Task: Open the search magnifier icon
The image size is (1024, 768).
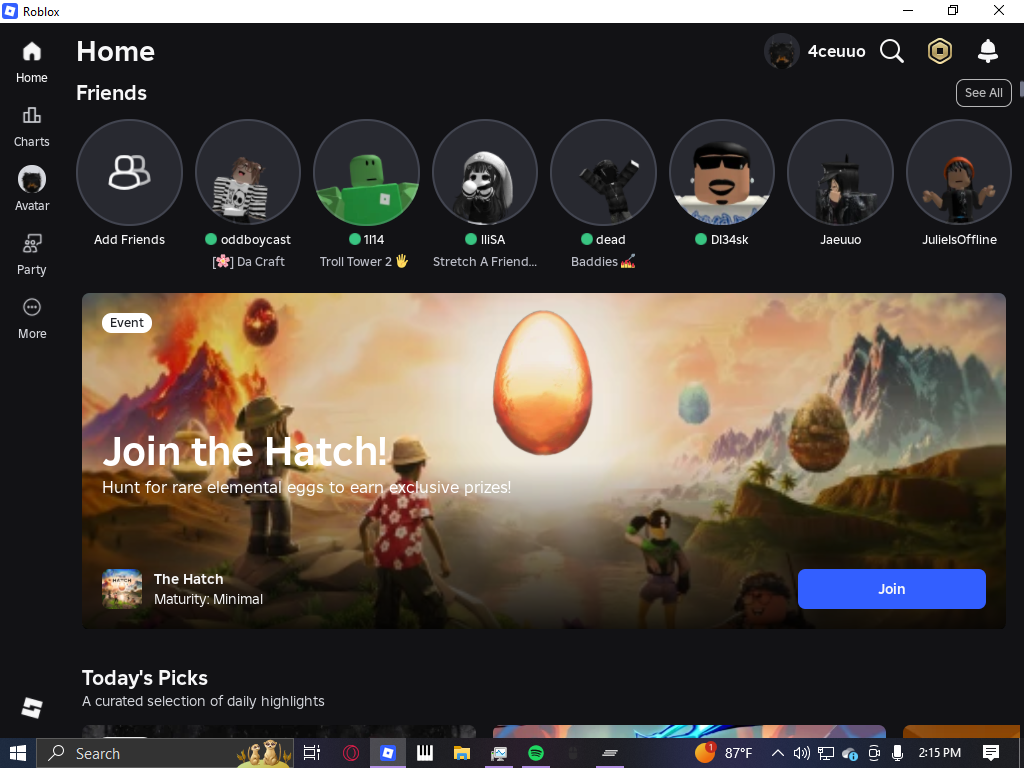Action: [x=891, y=51]
